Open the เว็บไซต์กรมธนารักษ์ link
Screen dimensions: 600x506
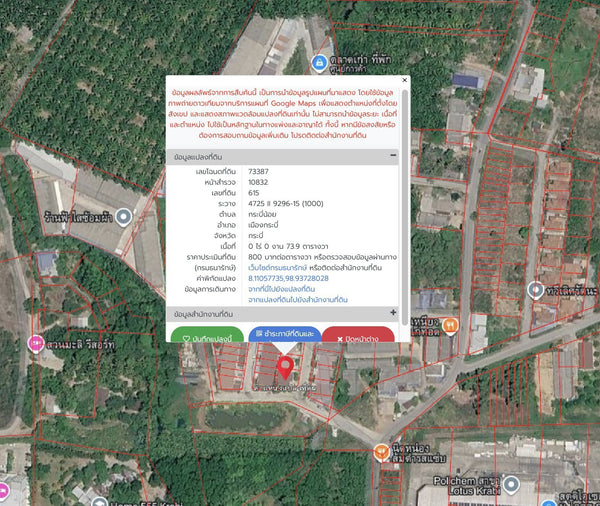(x=277, y=268)
